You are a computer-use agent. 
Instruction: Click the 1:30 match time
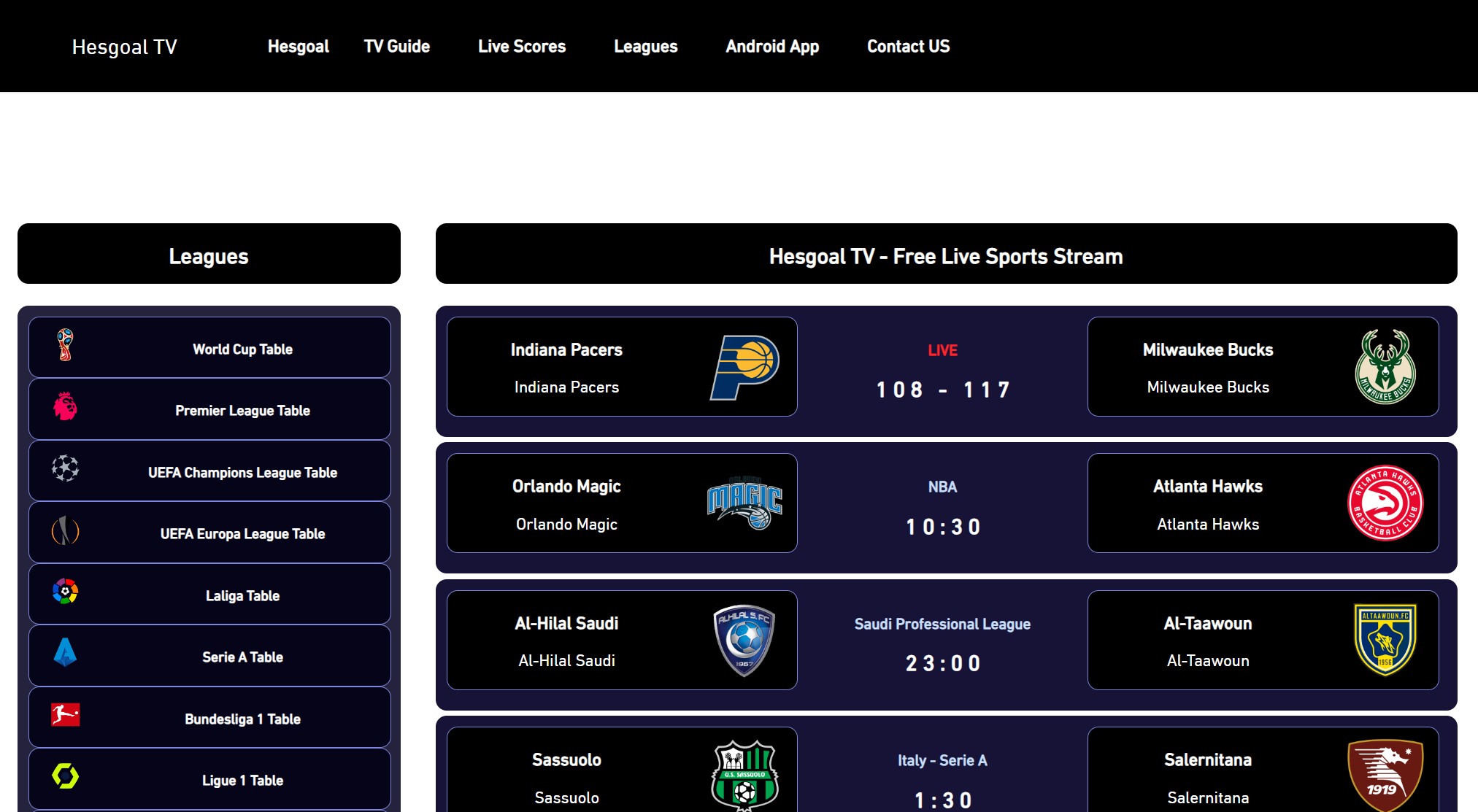(943, 800)
